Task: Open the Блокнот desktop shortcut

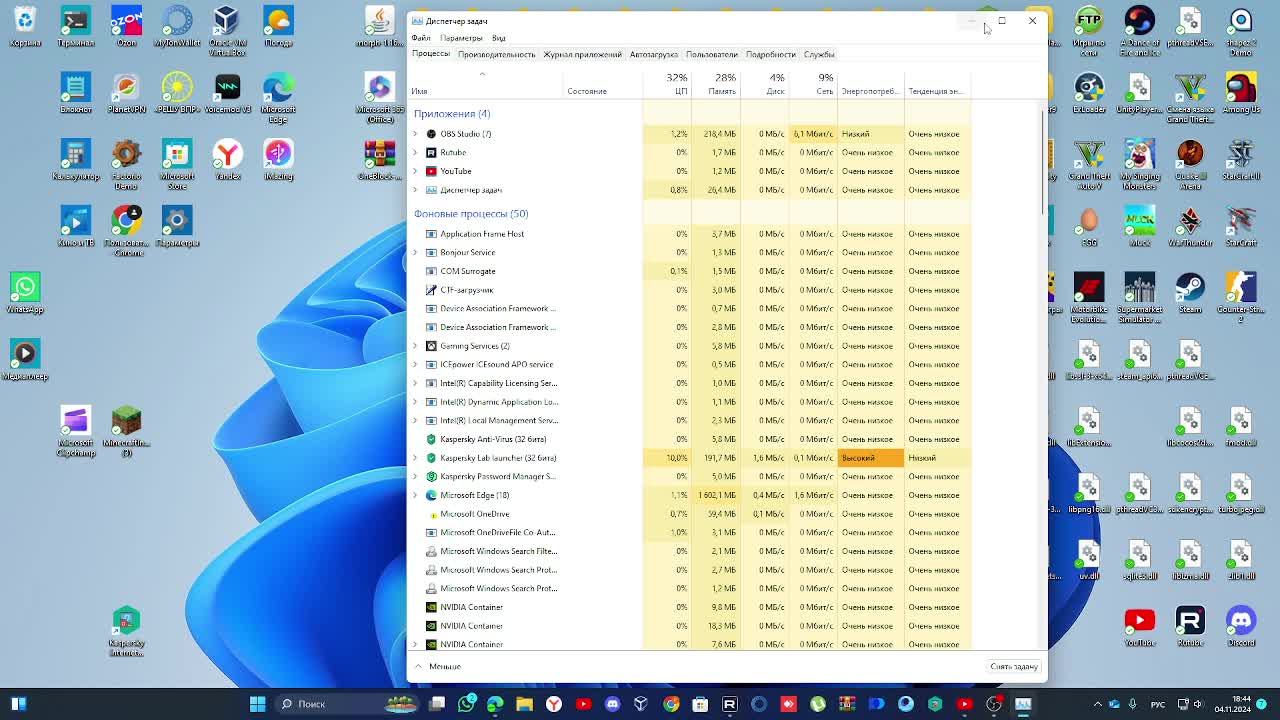Action: click(76, 93)
